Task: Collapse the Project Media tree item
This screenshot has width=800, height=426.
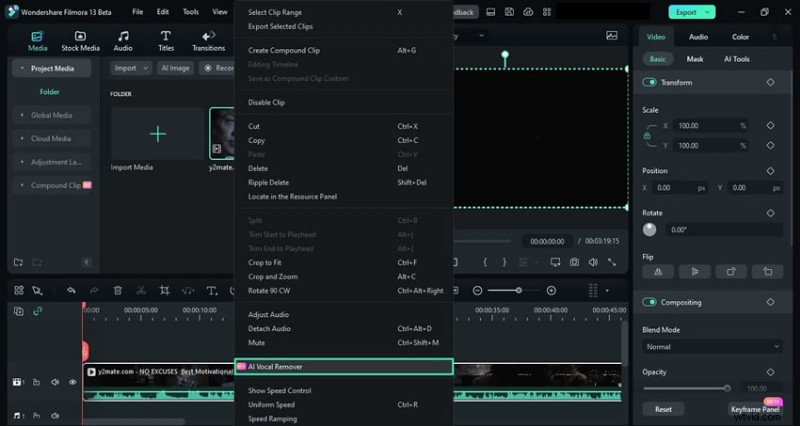Action: click(22, 68)
